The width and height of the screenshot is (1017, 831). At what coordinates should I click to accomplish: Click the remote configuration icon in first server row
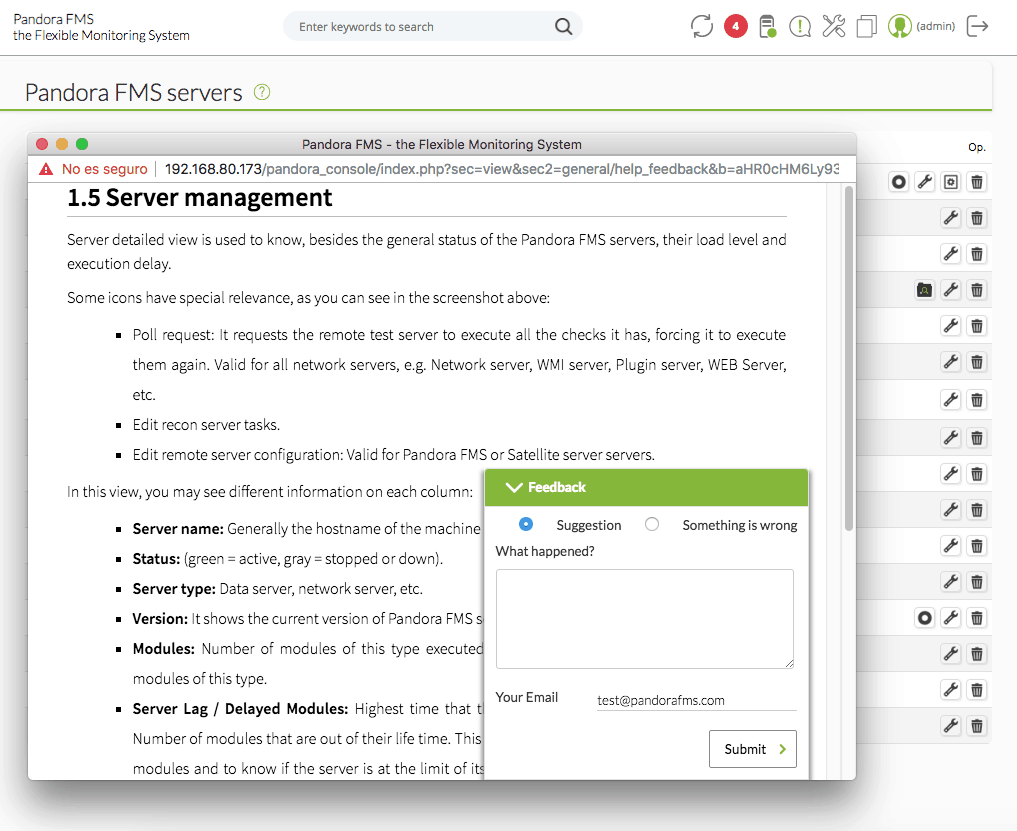tap(951, 182)
